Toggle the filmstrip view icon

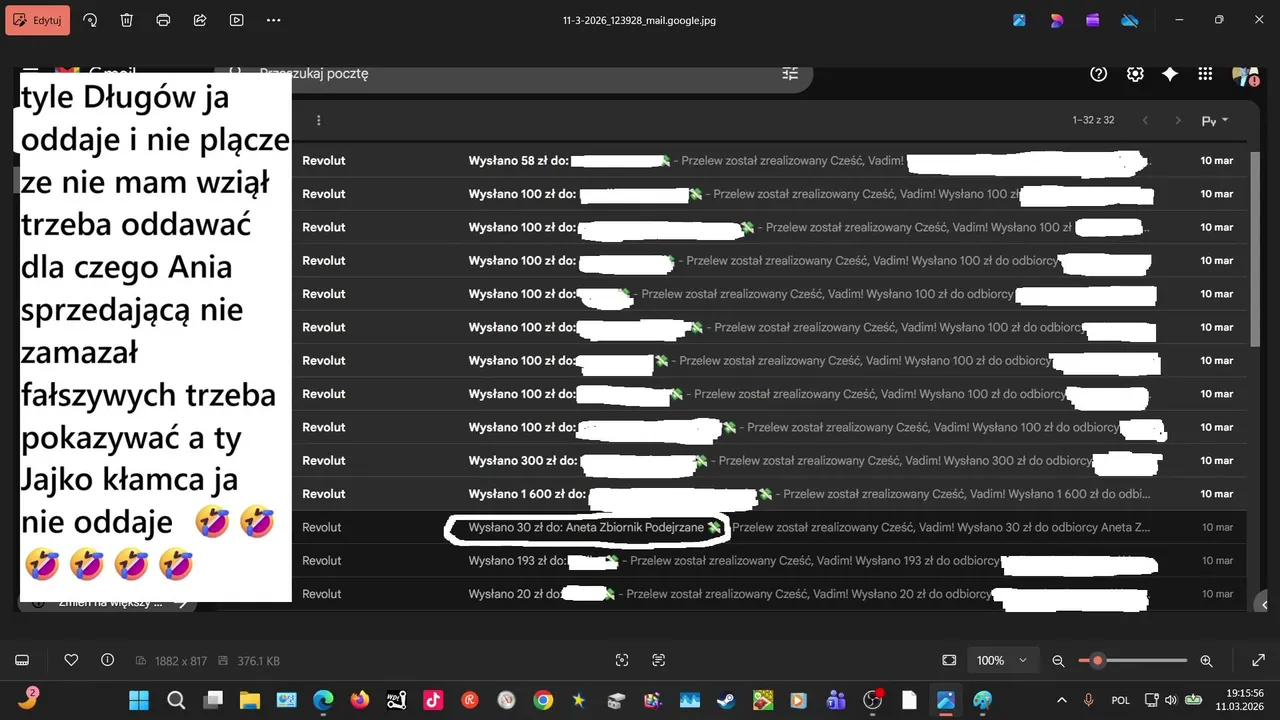(x=22, y=660)
